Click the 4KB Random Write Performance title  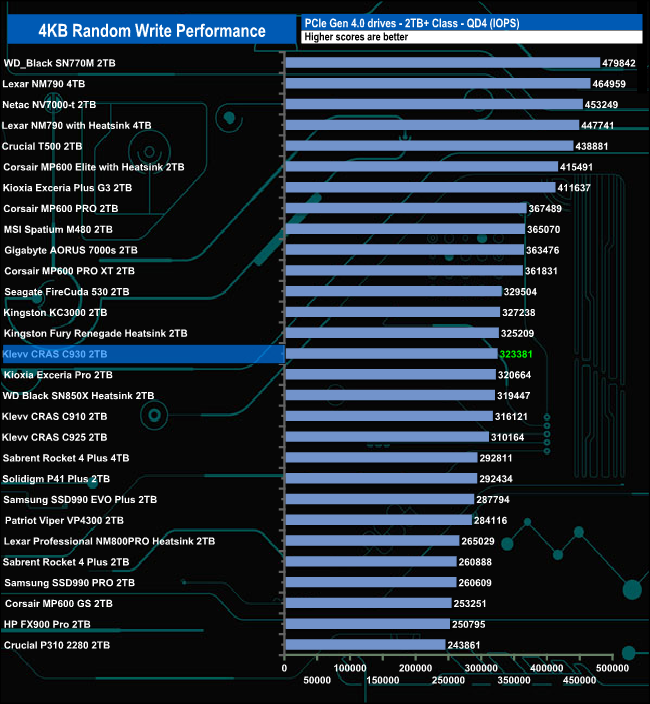(x=152, y=31)
